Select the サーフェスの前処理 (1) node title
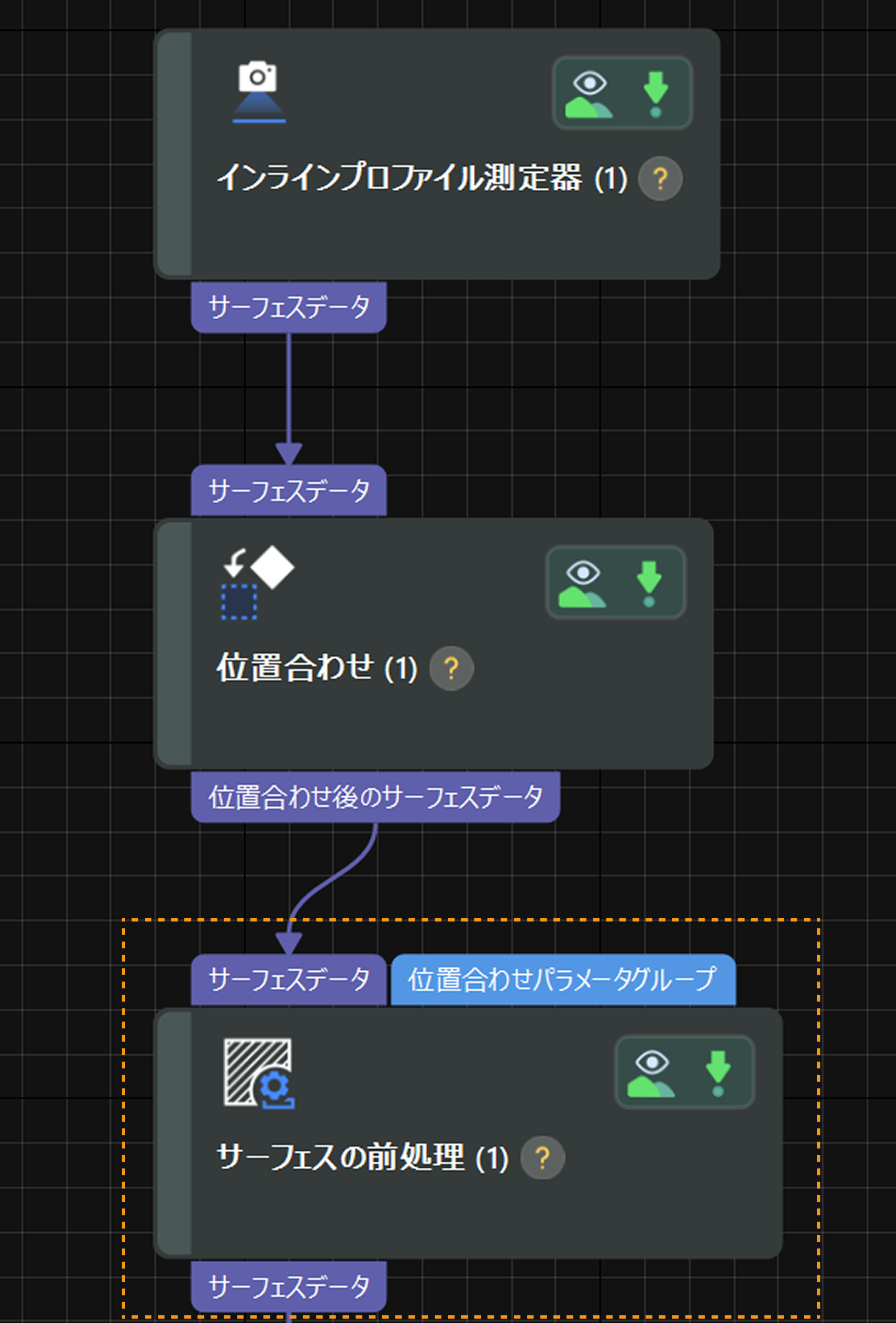Screen dimensions: 896x1323 tap(362, 1157)
